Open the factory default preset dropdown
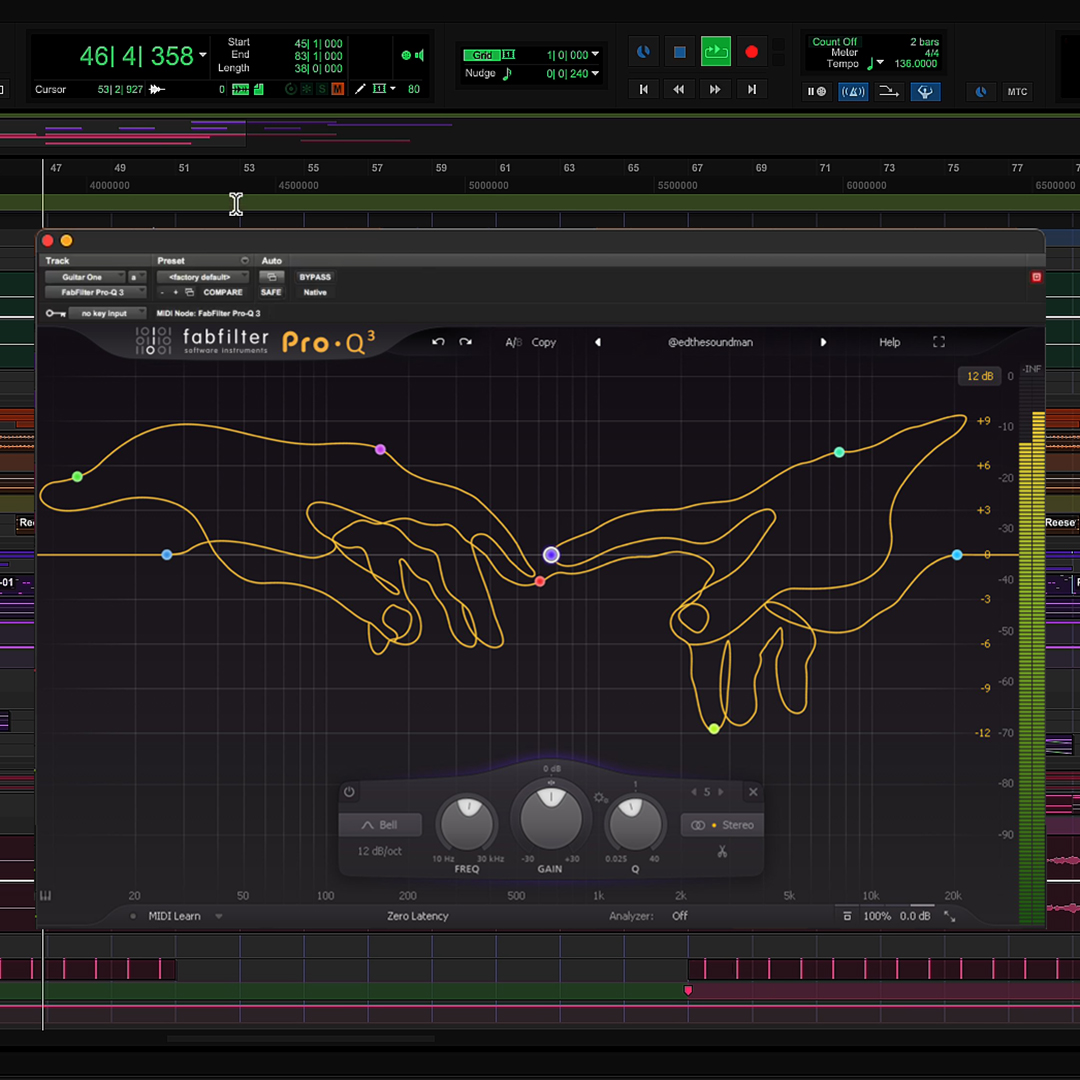Viewport: 1080px width, 1080px height. (x=202, y=276)
